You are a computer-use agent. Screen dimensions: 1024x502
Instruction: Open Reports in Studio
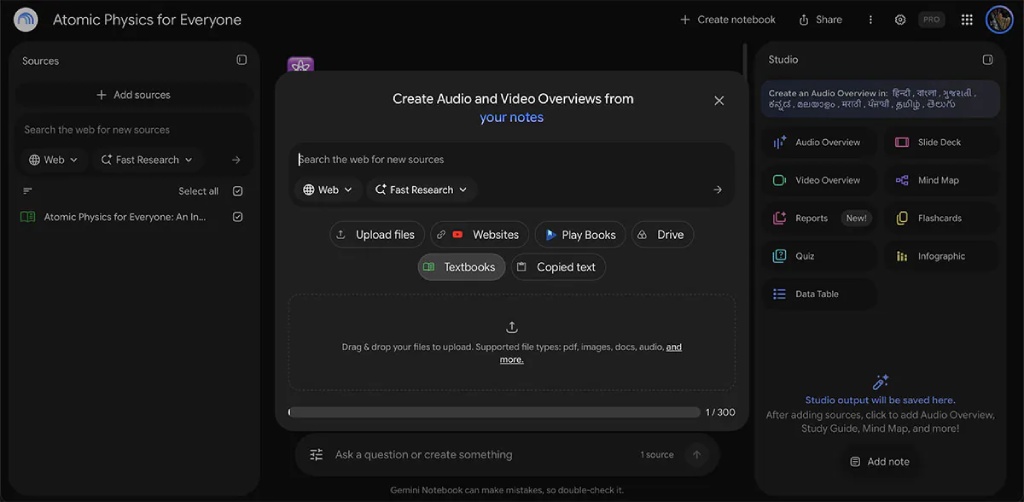[x=819, y=218]
